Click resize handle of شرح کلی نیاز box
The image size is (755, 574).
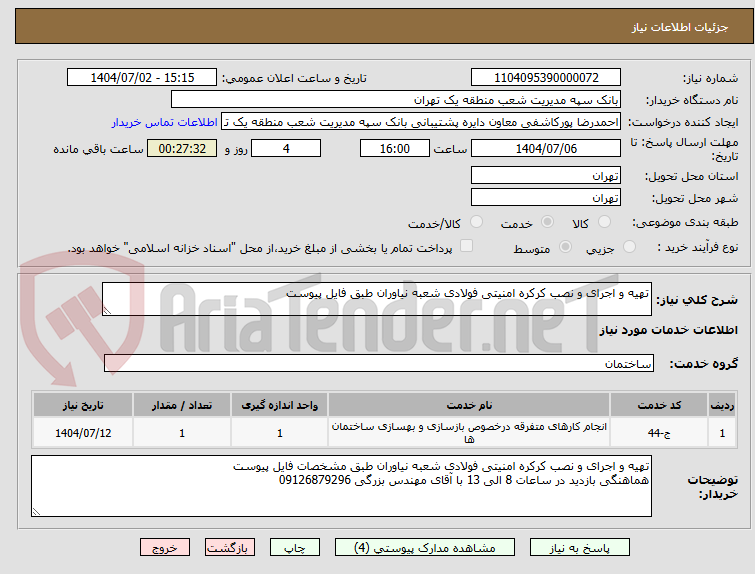tap(107, 311)
